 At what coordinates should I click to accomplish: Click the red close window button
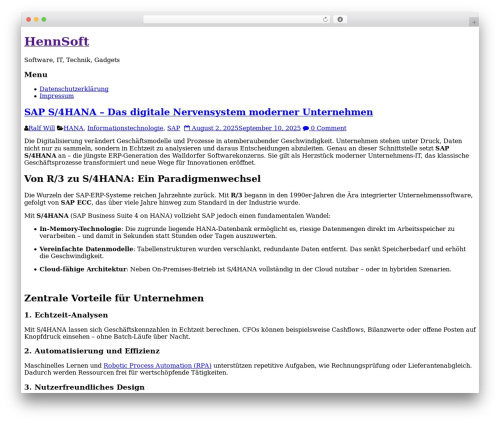click(x=29, y=19)
